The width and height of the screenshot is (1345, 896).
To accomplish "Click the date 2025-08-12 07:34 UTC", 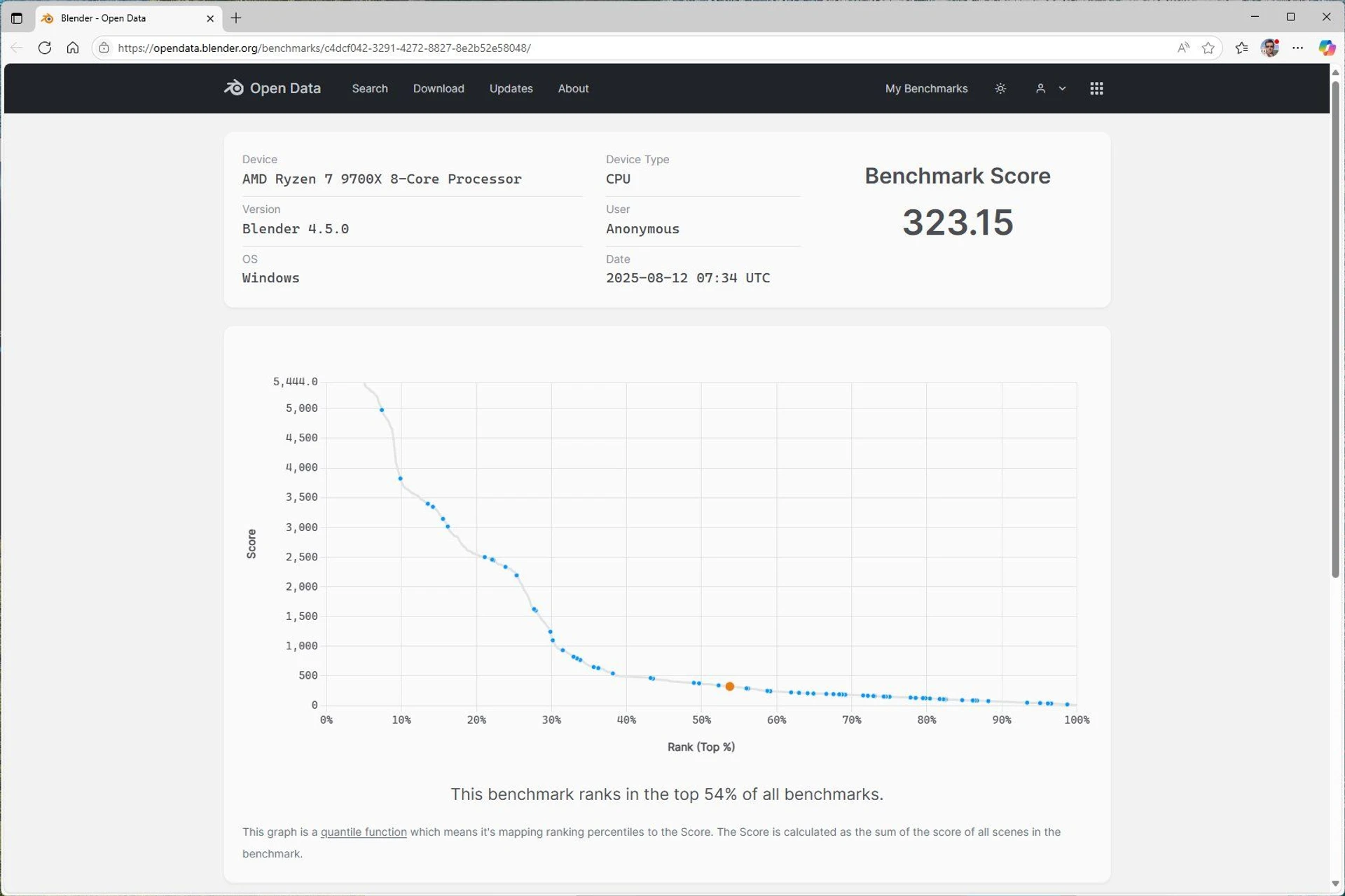I will 687,278.
